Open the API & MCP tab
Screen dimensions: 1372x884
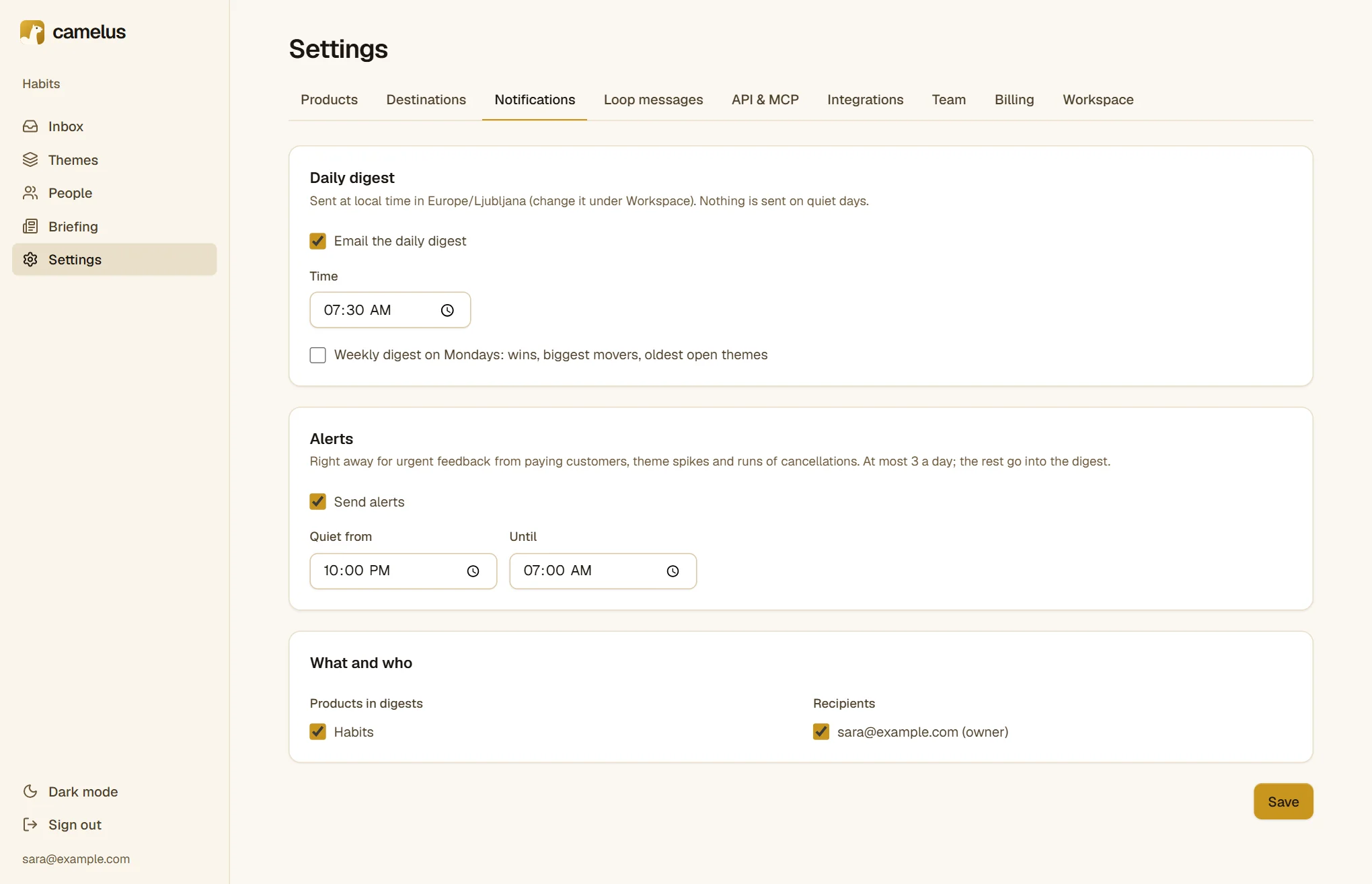(765, 100)
